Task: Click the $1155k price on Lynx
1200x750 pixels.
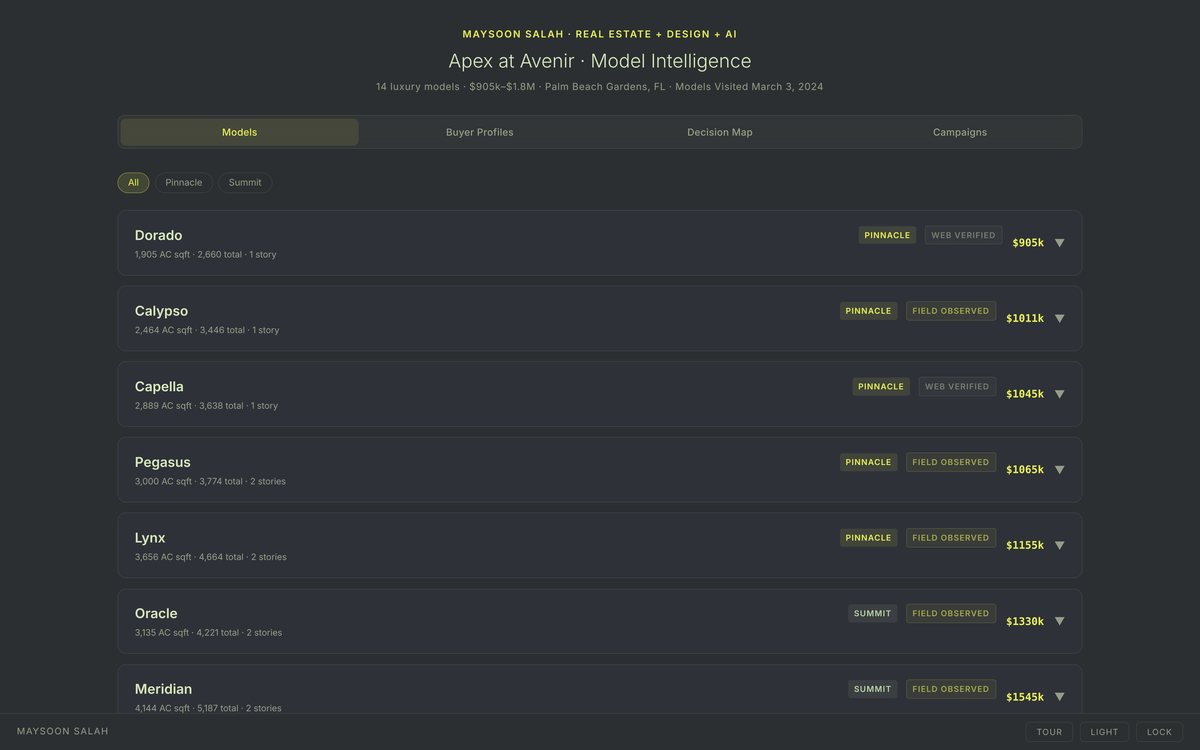Action: coord(1025,546)
